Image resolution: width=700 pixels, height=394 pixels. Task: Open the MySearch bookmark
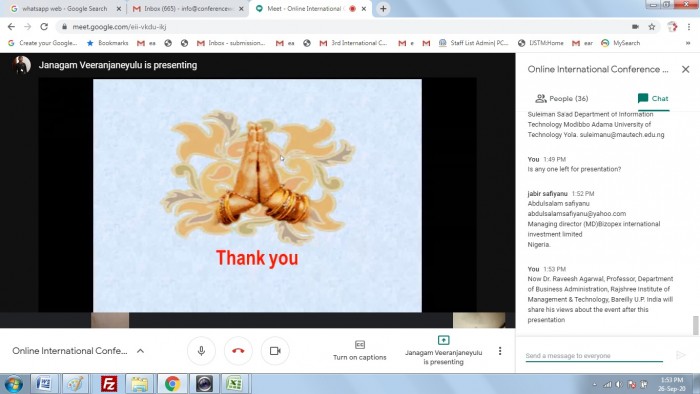point(621,43)
